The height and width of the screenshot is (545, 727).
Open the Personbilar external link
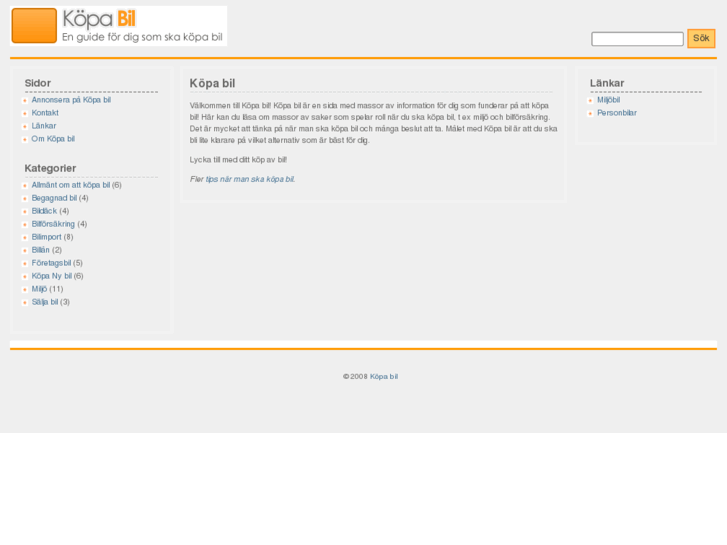(x=617, y=113)
